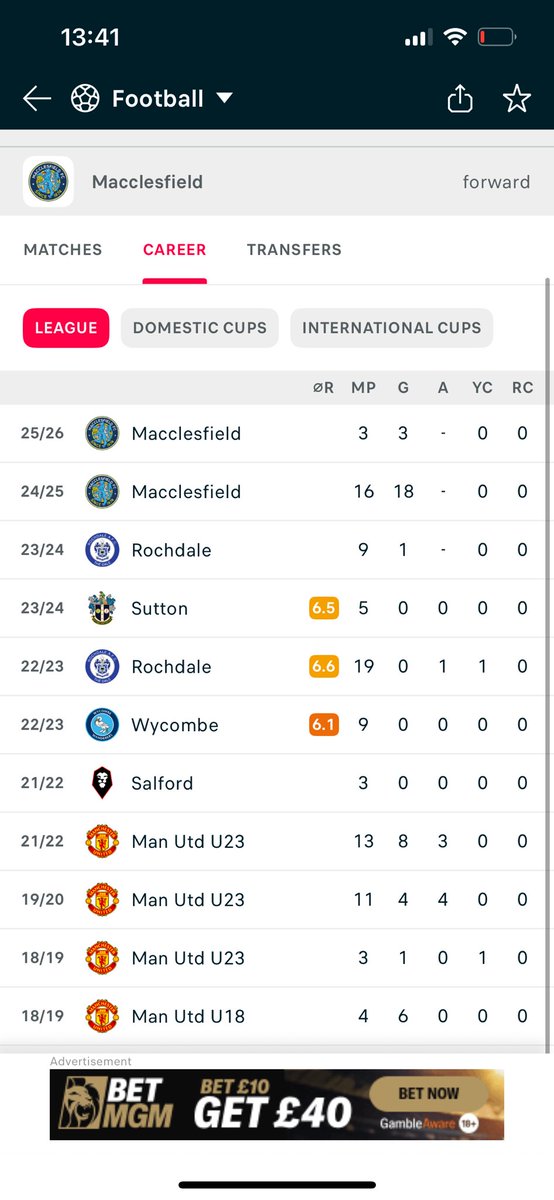Open the CAREER tab

coord(175,249)
